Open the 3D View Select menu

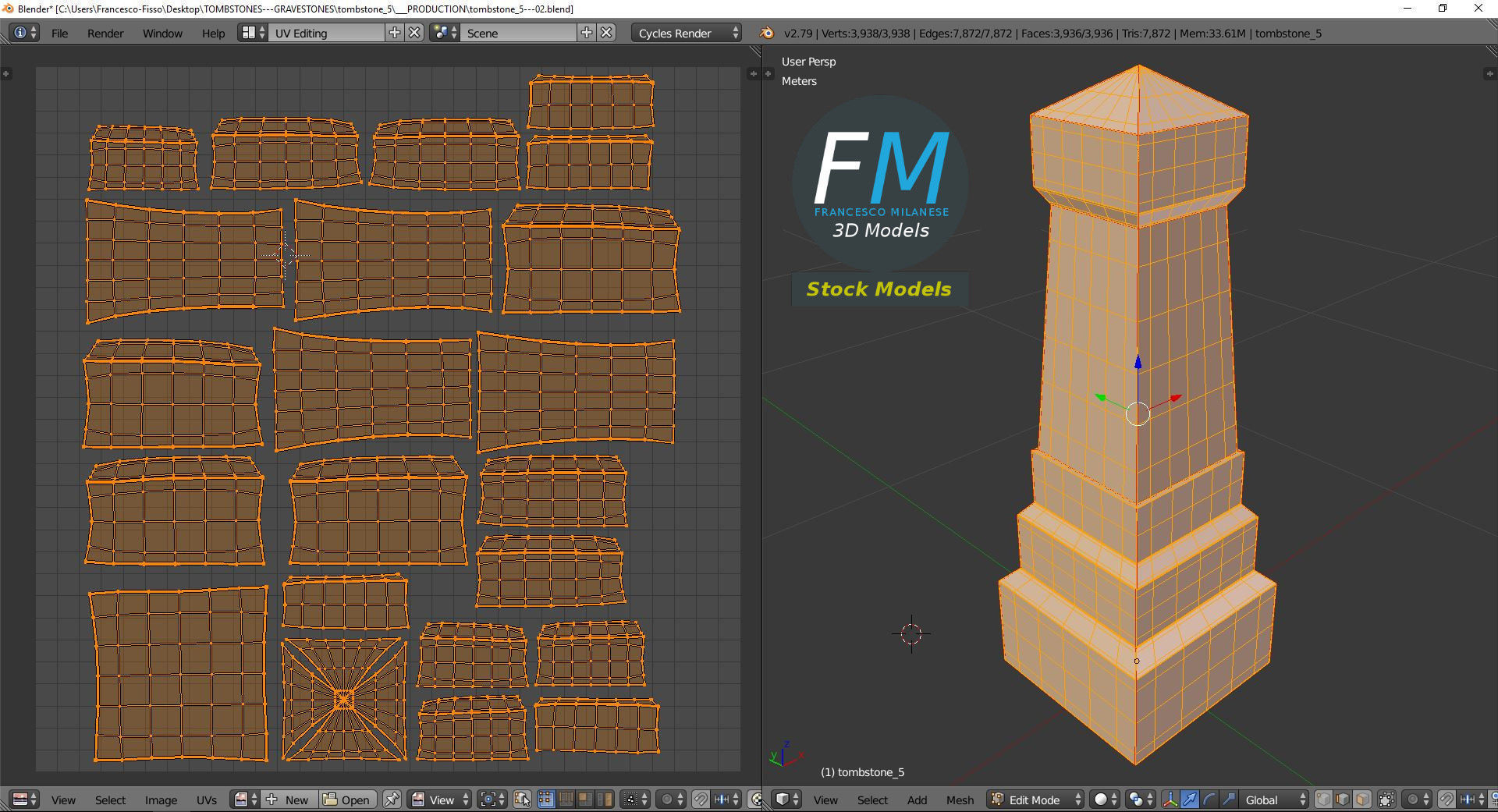coord(872,800)
